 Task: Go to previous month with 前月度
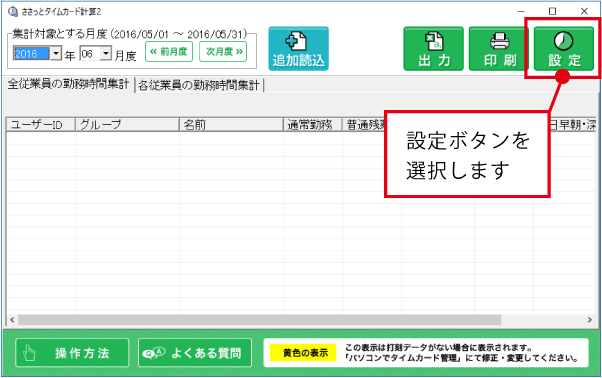169,52
